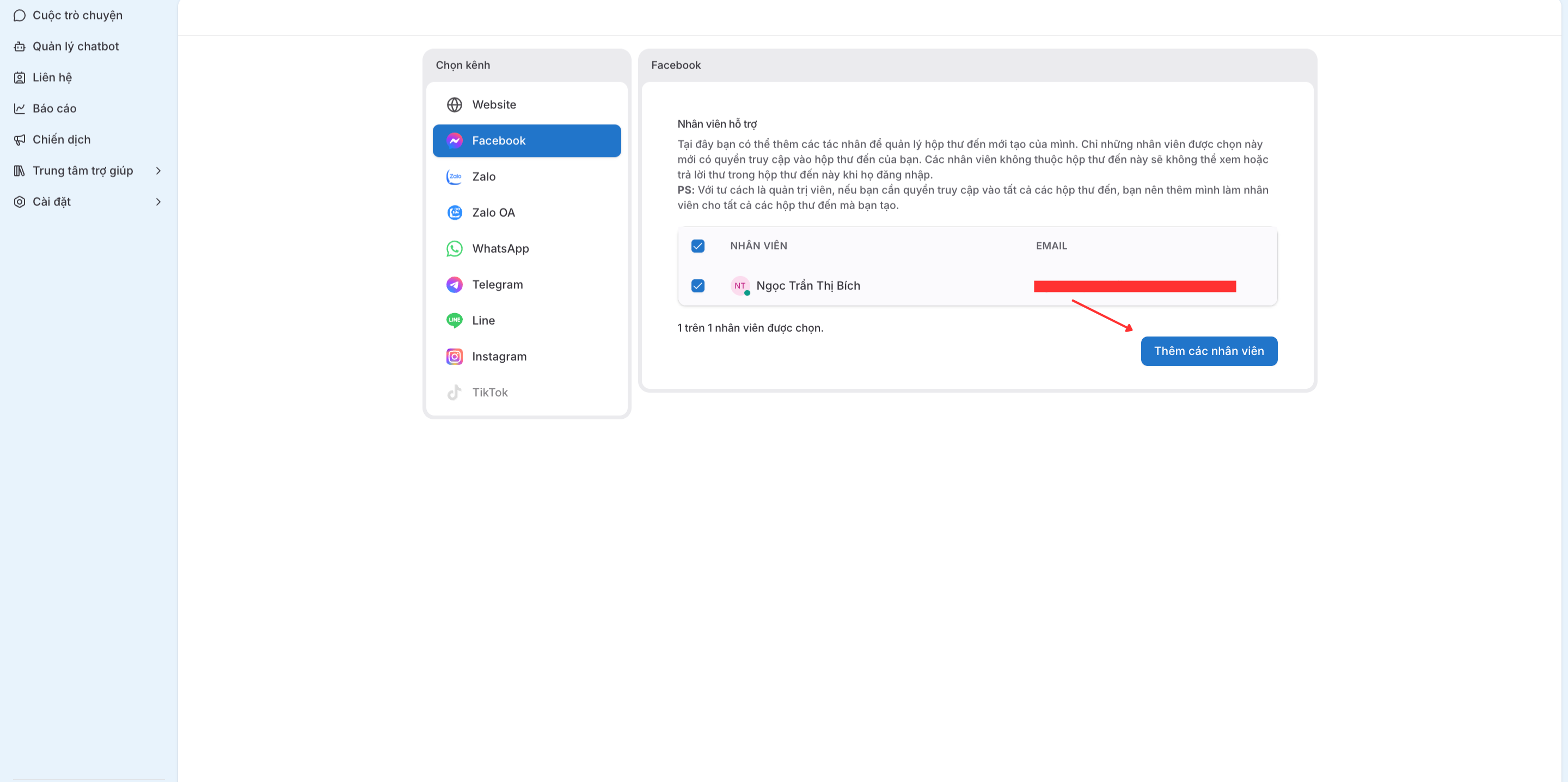Click the Trung tâm trợ giúp books icon

coord(20,170)
